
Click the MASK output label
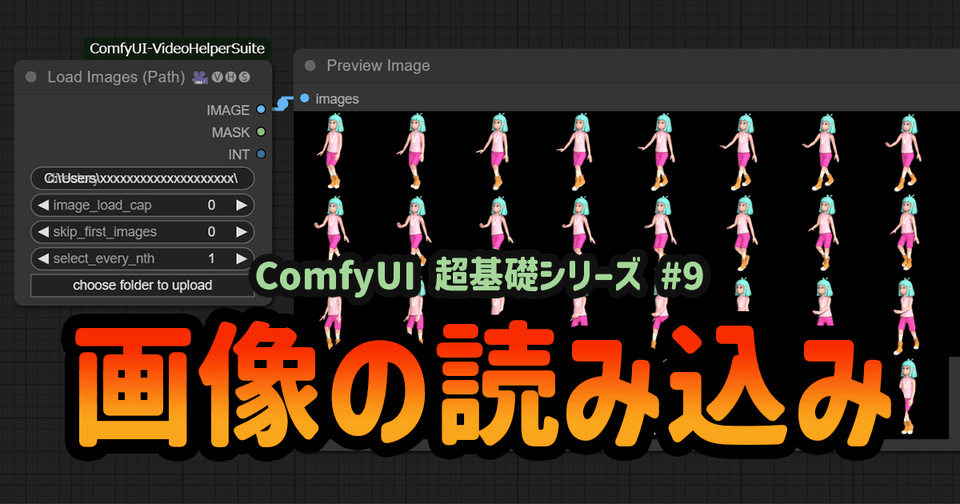pyautogui.click(x=231, y=132)
